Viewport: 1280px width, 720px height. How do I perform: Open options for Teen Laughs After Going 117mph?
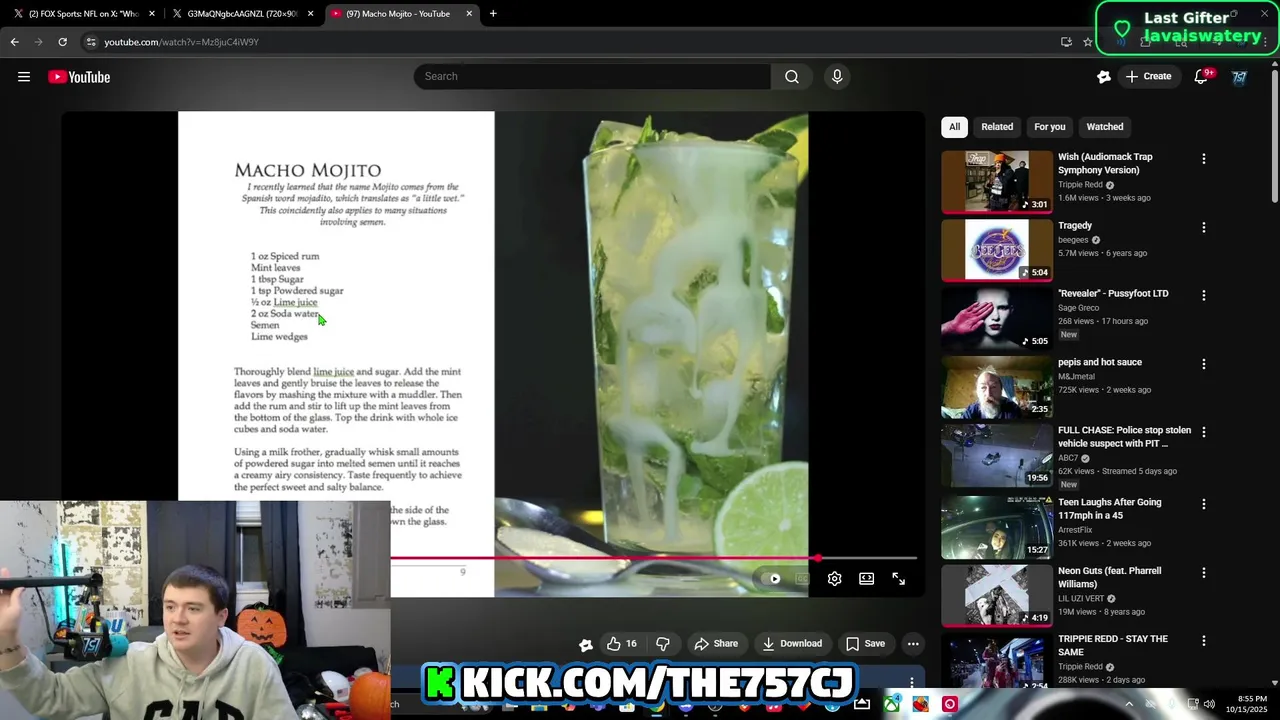tap(1204, 504)
